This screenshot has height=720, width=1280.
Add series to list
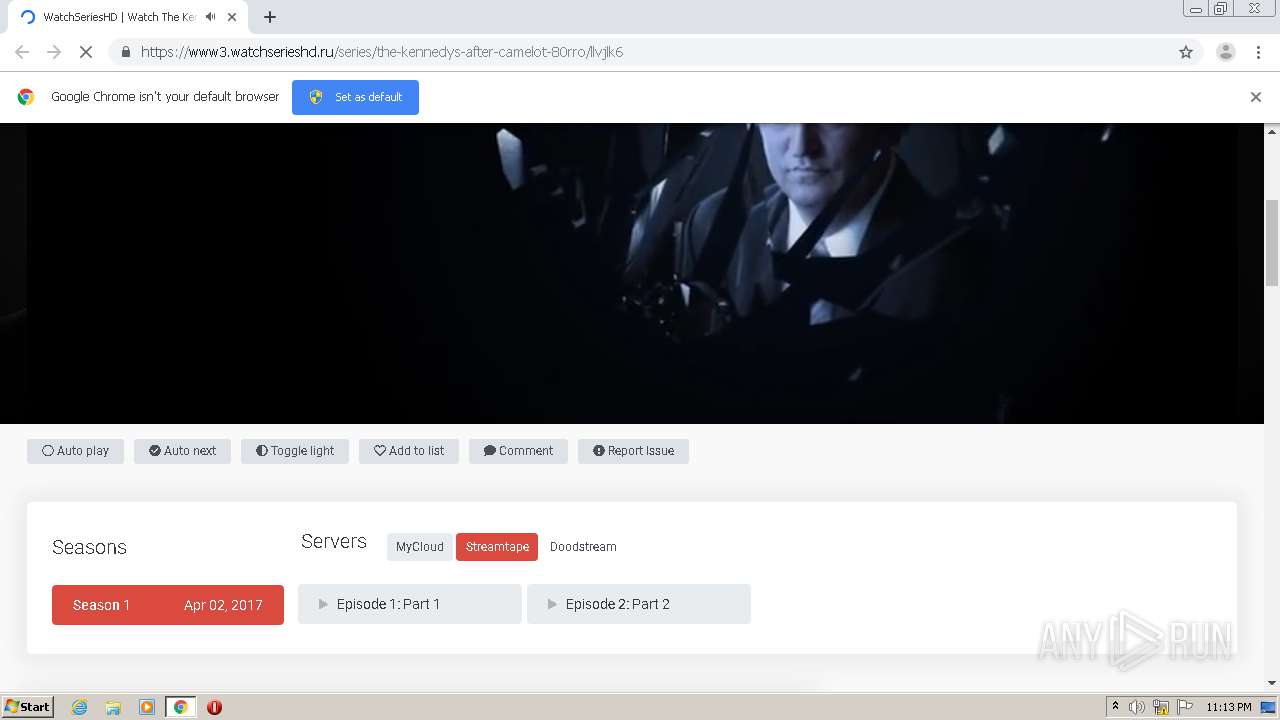coord(409,451)
